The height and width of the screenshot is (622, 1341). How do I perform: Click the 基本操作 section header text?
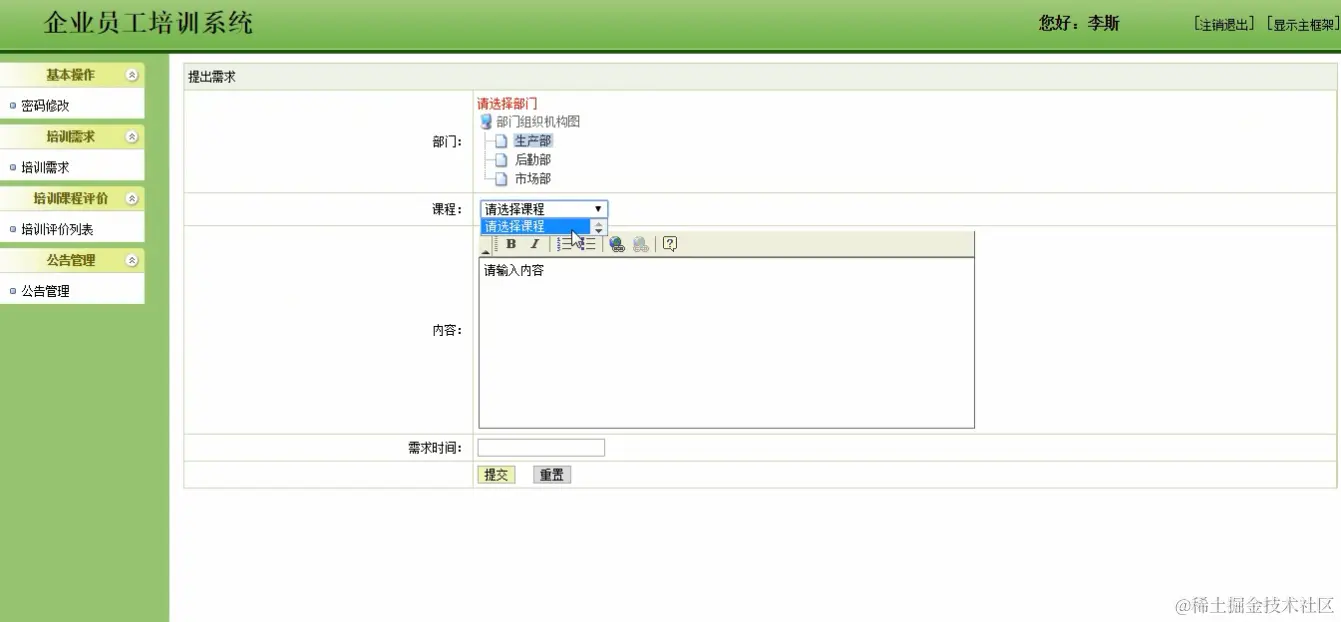pyautogui.click(x=70, y=75)
